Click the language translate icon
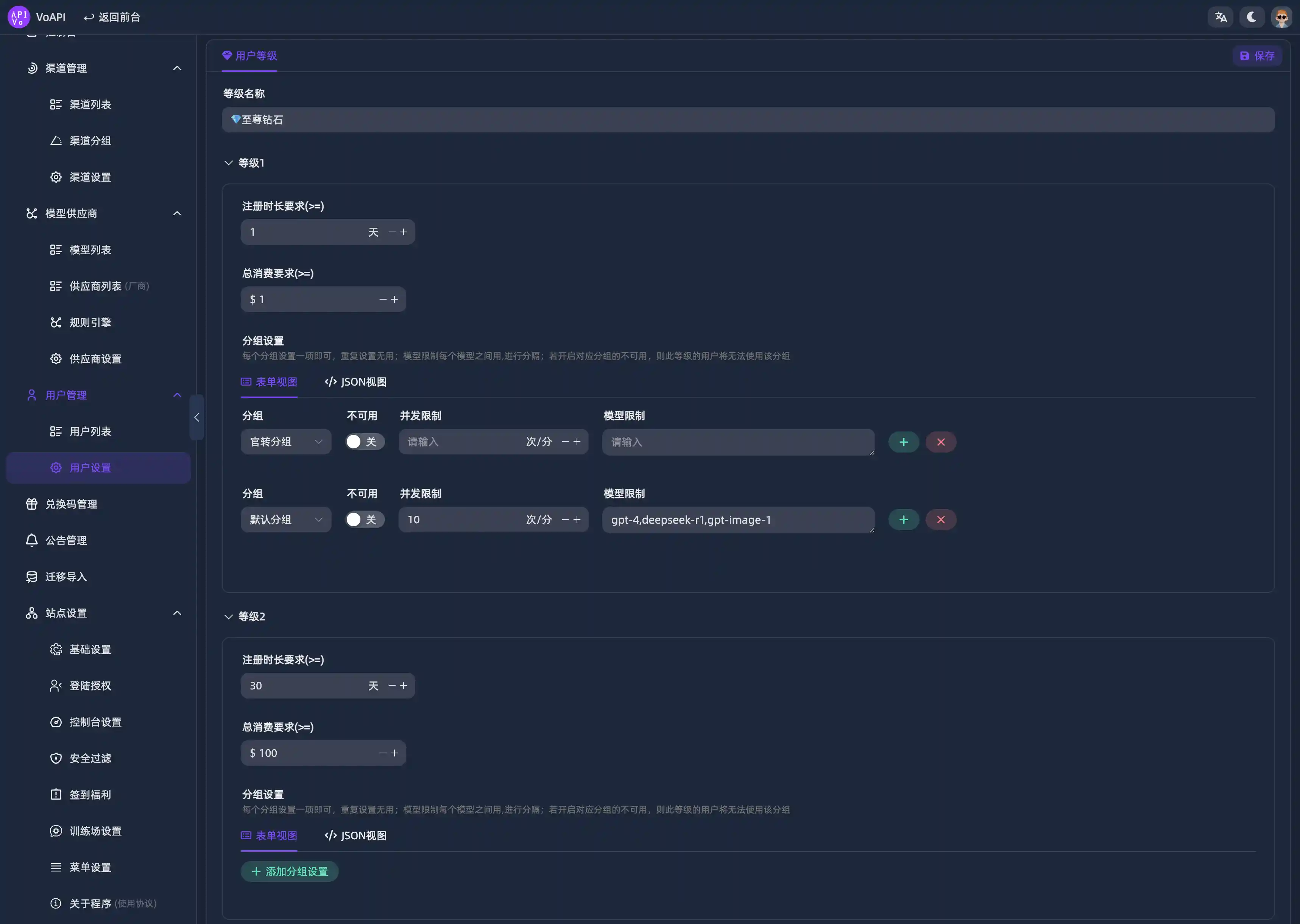Image resolution: width=1300 pixels, height=924 pixels. (x=1221, y=17)
